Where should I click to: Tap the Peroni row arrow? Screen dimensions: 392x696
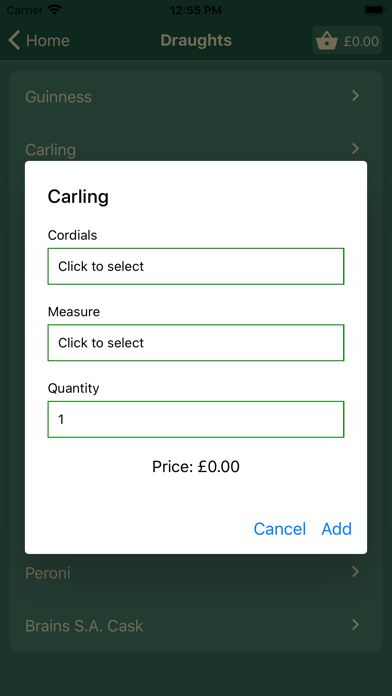pos(355,572)
